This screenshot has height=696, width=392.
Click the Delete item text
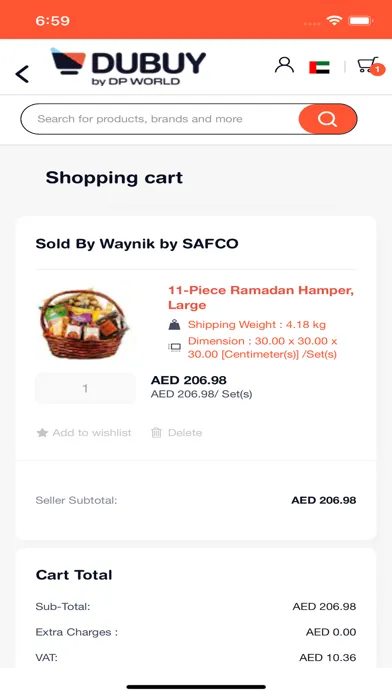[185, 433]
